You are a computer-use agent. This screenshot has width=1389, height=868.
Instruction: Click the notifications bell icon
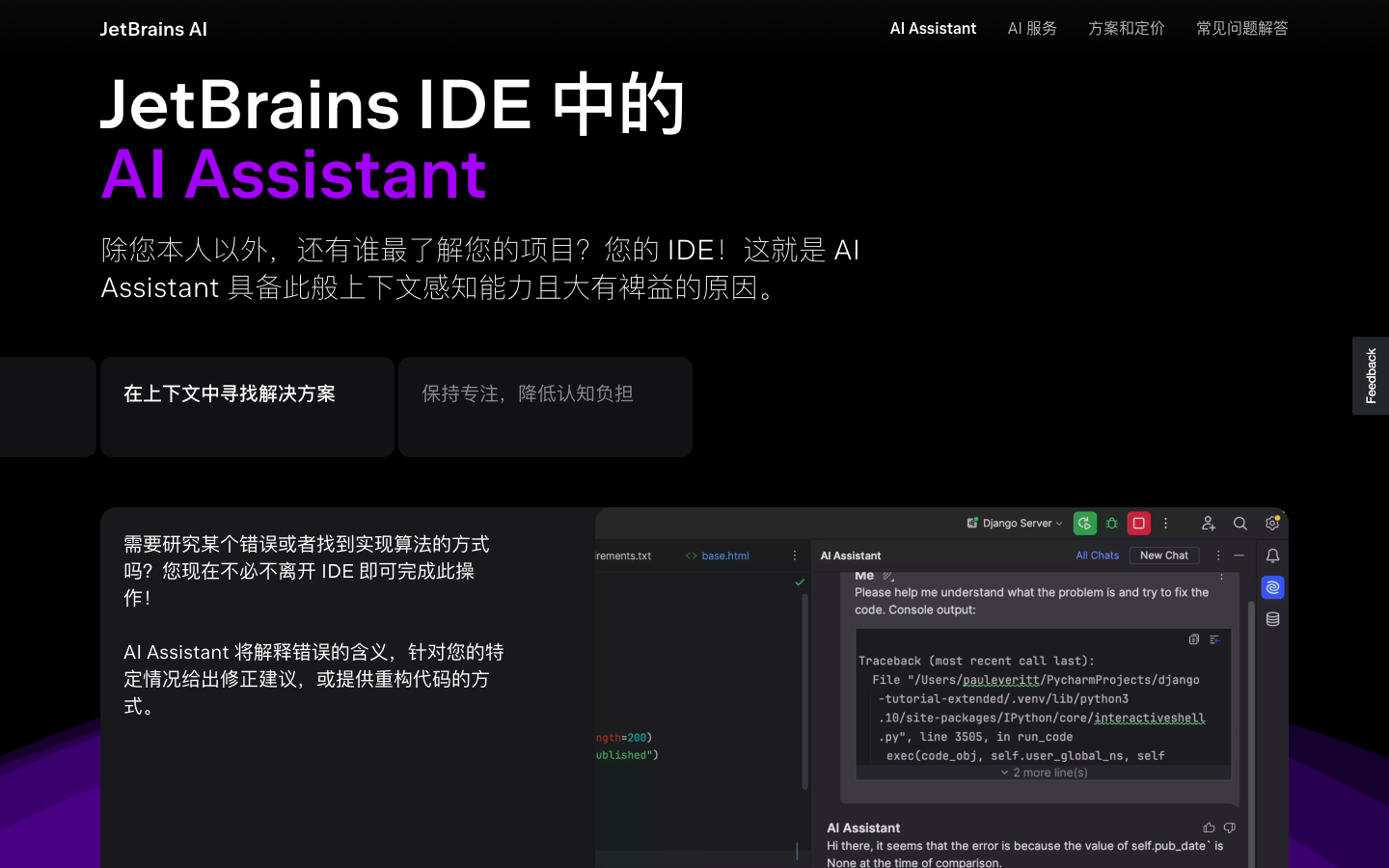1272,556
